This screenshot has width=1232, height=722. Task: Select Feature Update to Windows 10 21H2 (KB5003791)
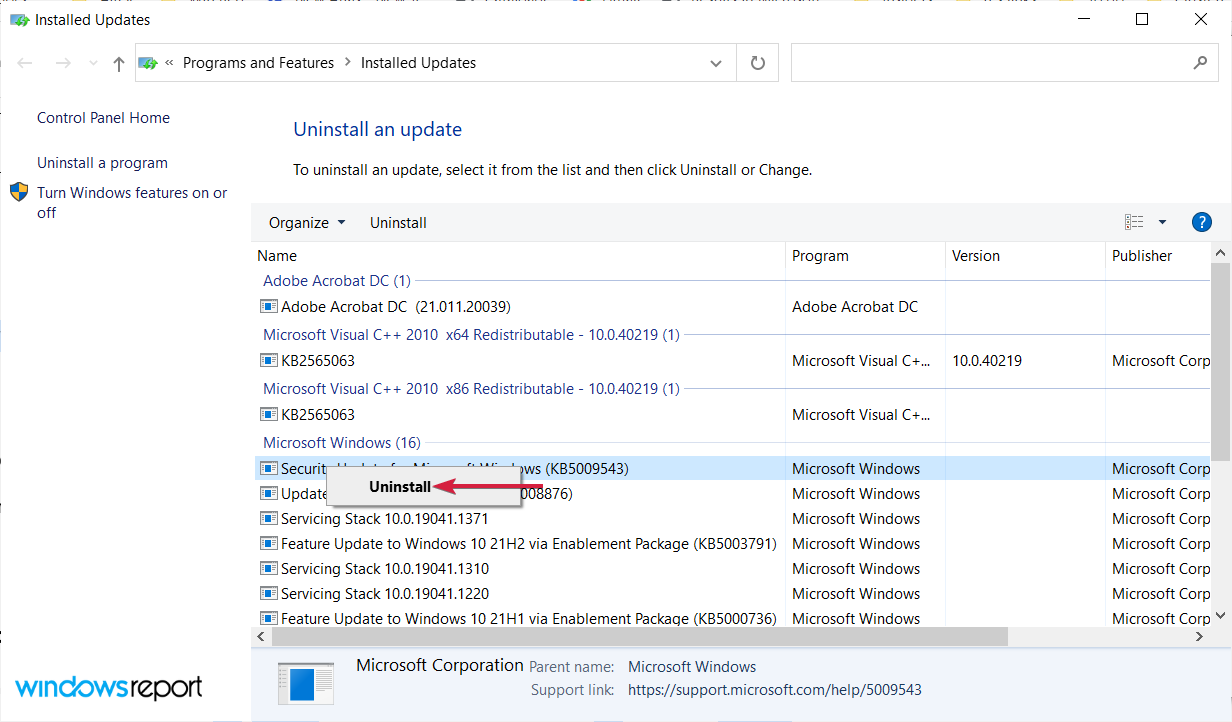point(529,544)
